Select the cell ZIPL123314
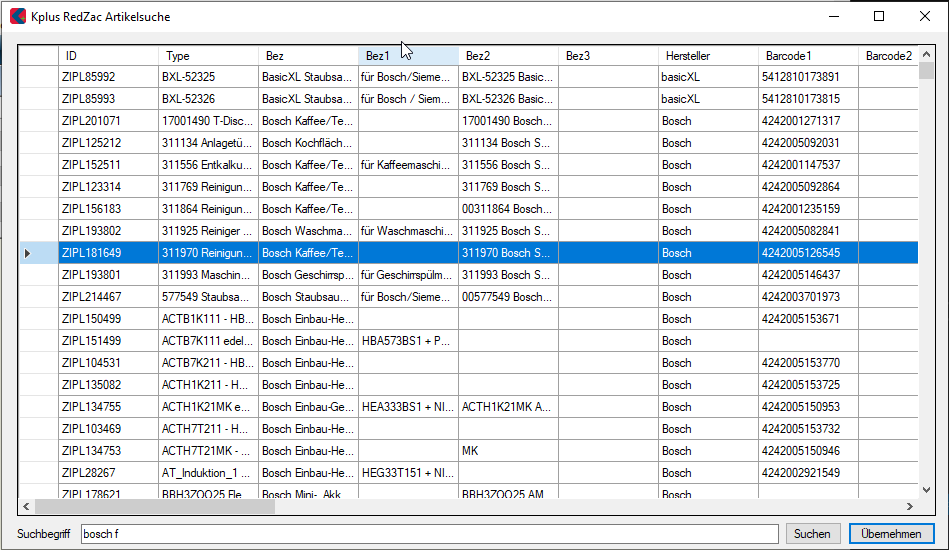Viewport: 949px width, 550px height. 108,187
